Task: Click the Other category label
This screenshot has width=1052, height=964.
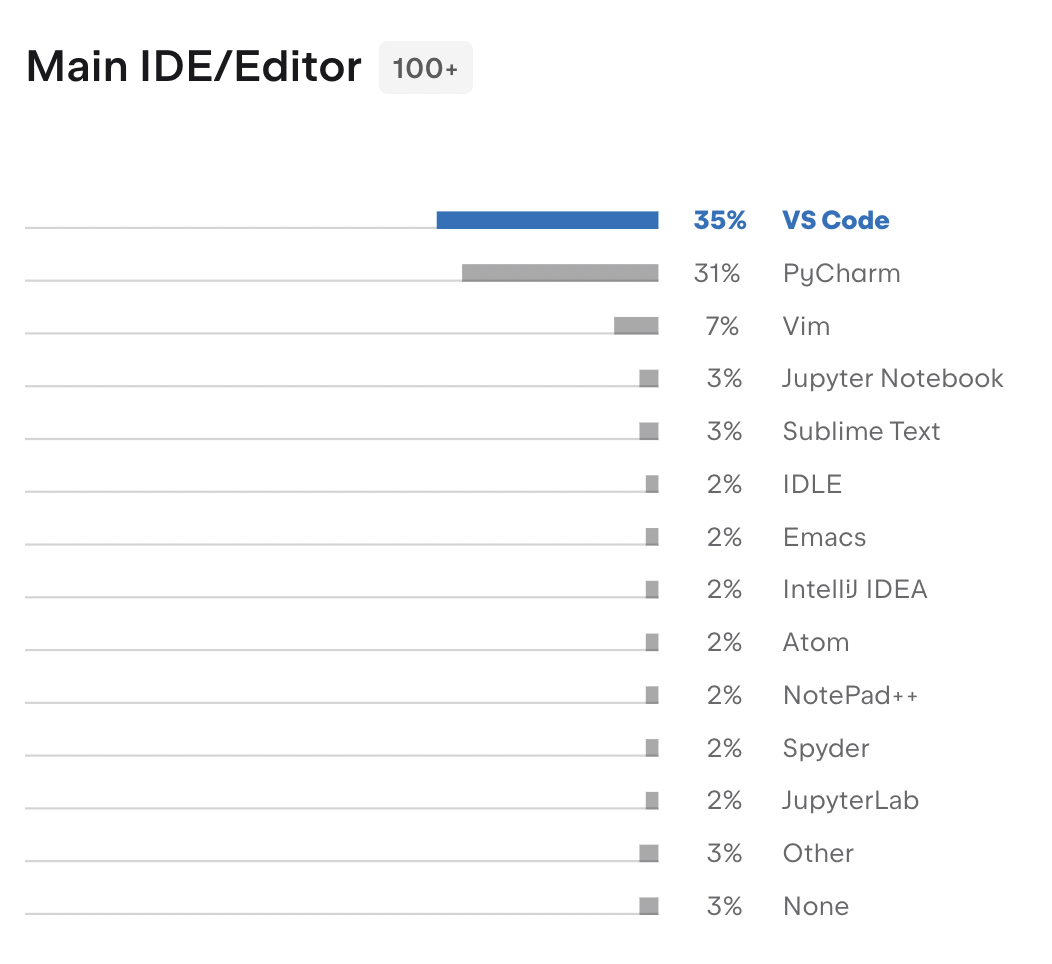Action: (819, 853)
